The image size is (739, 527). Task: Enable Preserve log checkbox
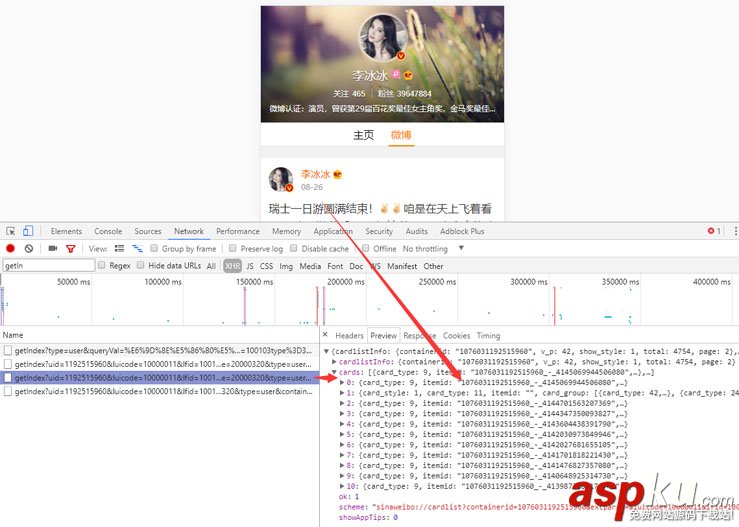232,248
